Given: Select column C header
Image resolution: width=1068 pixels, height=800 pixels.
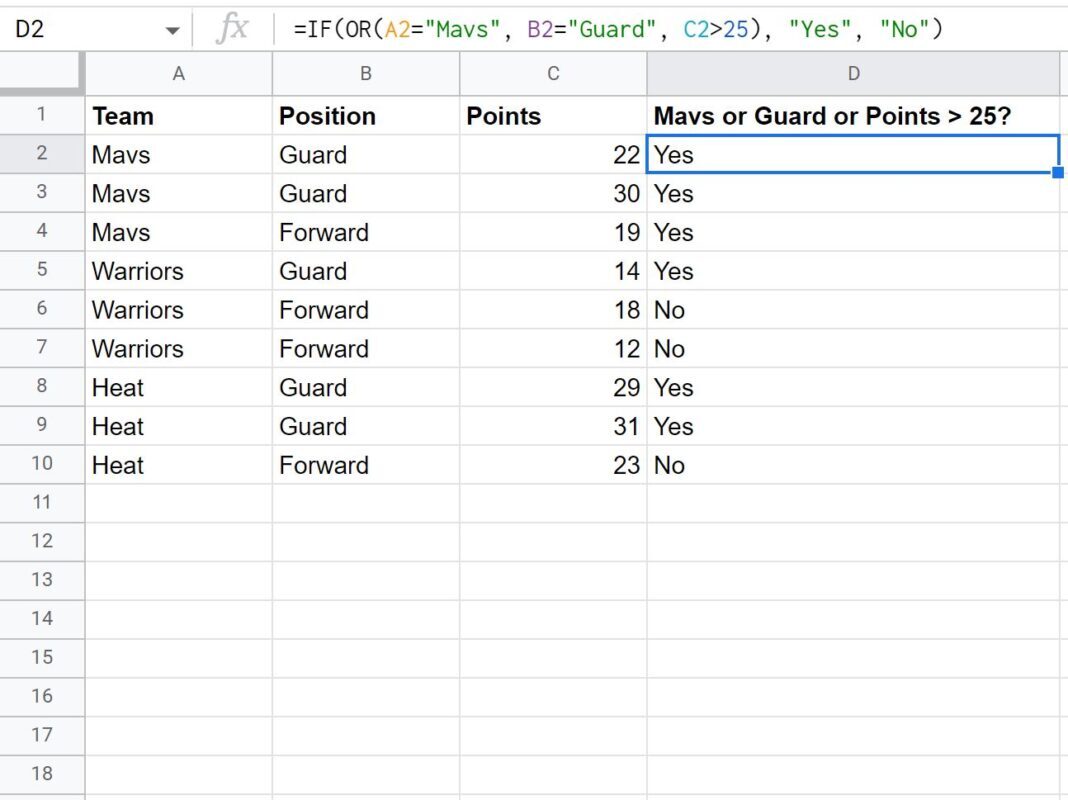Looking at the screenshot, I should pyautogui.click(x=553, y=73).
